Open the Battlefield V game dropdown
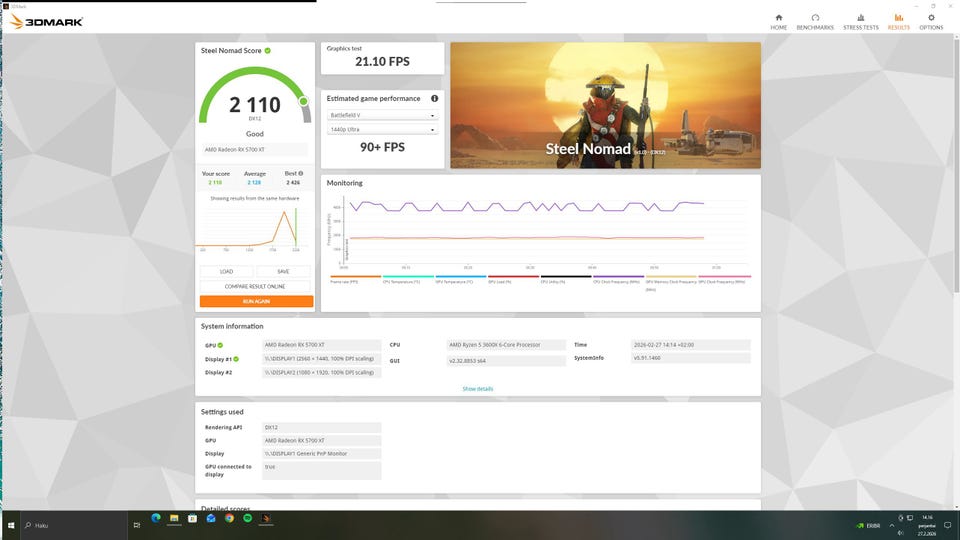Screen dimensions: 960x540 (382, 115)
